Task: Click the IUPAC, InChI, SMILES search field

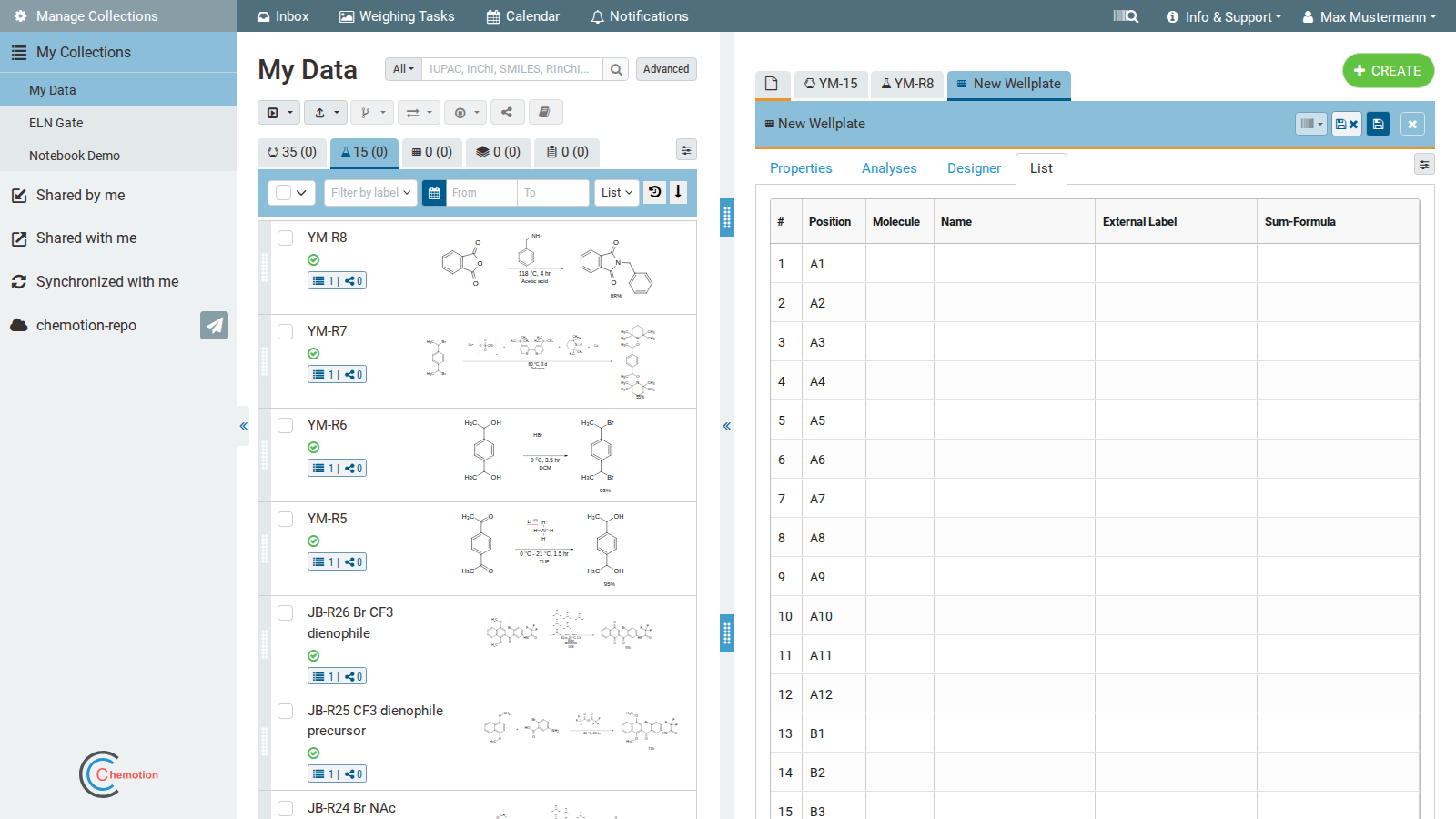Action: pyautogui.click(x=511, y=69)
